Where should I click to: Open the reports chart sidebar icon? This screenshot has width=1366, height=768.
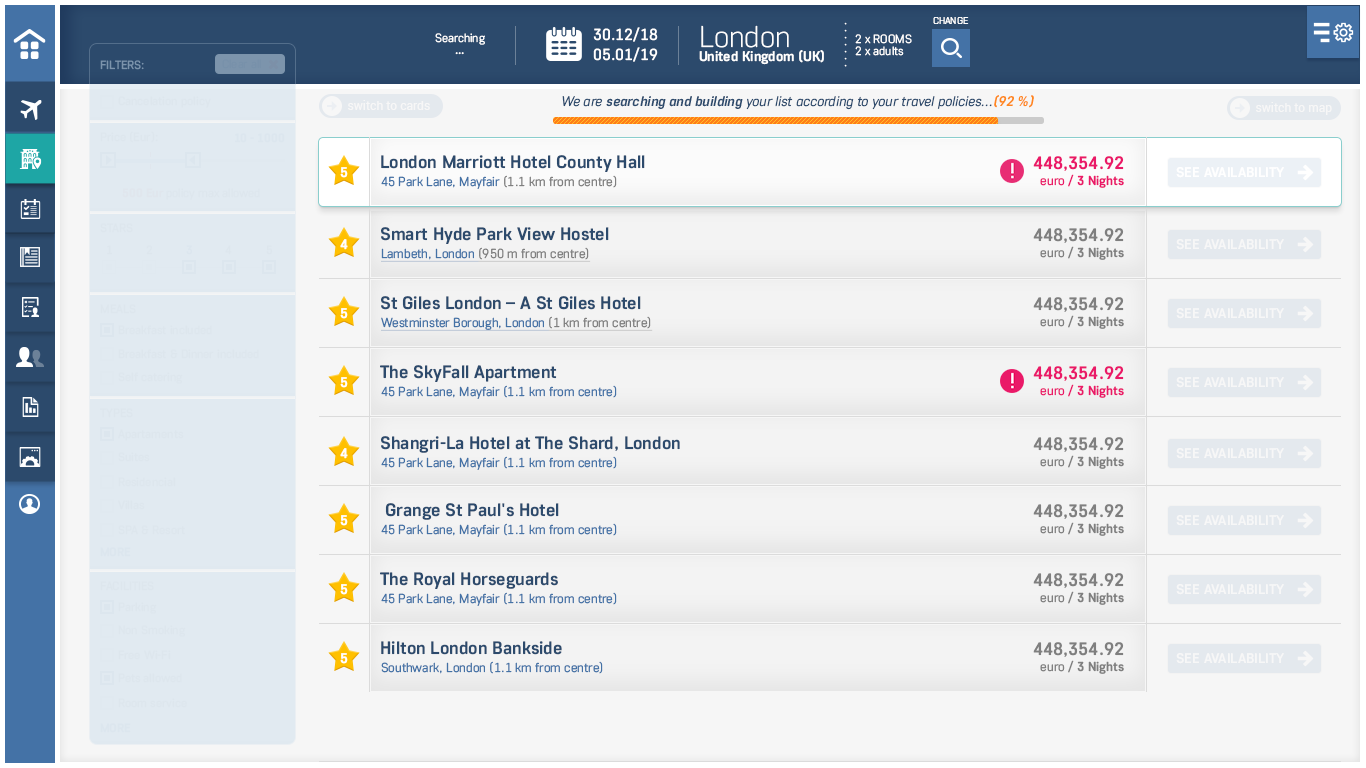click(30, 406)
